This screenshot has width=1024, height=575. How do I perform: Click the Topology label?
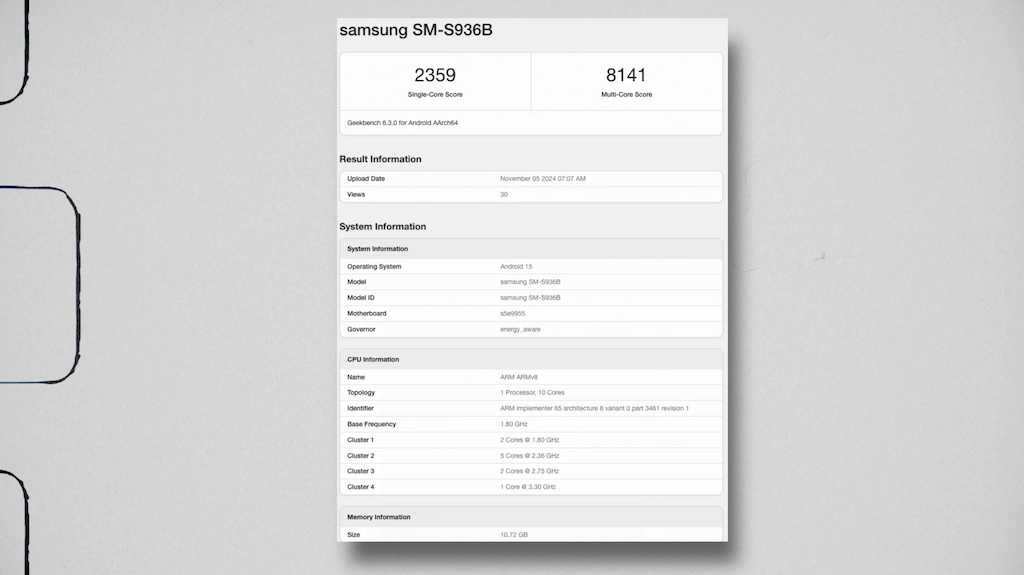pyautogui.click(x=361, y=393)
